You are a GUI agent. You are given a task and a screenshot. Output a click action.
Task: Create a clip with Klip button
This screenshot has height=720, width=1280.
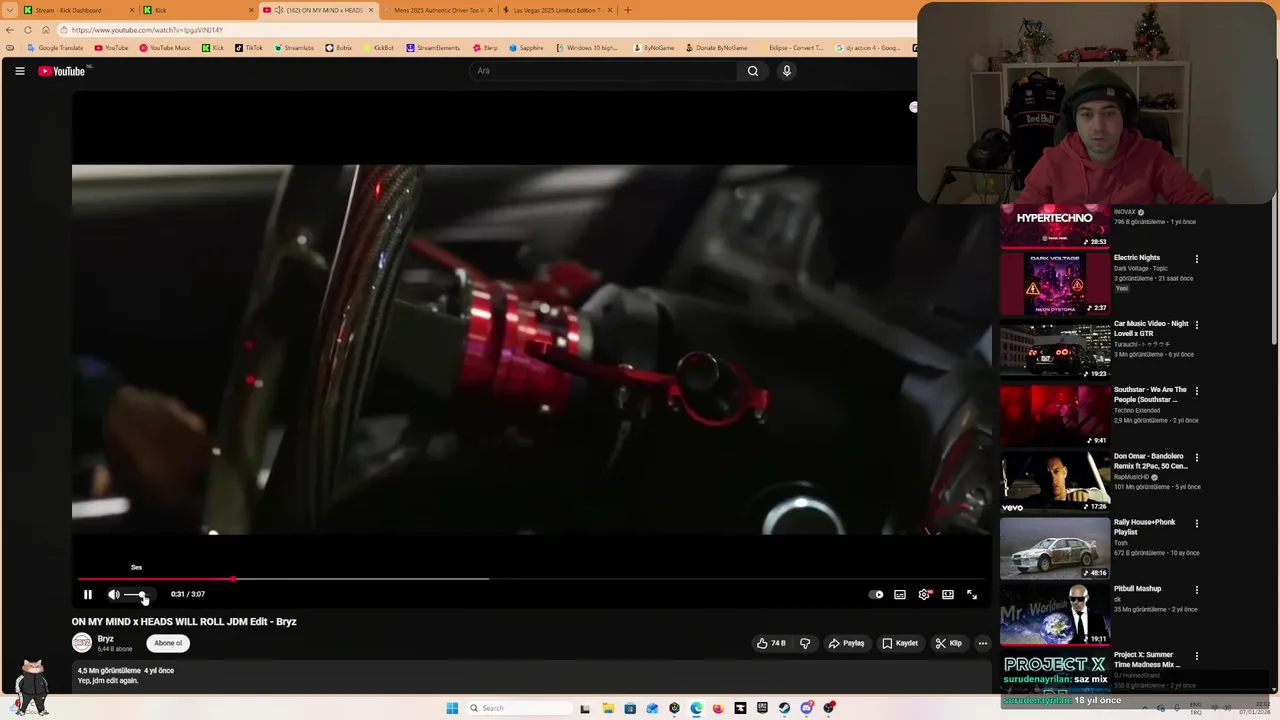click(949, 643)
